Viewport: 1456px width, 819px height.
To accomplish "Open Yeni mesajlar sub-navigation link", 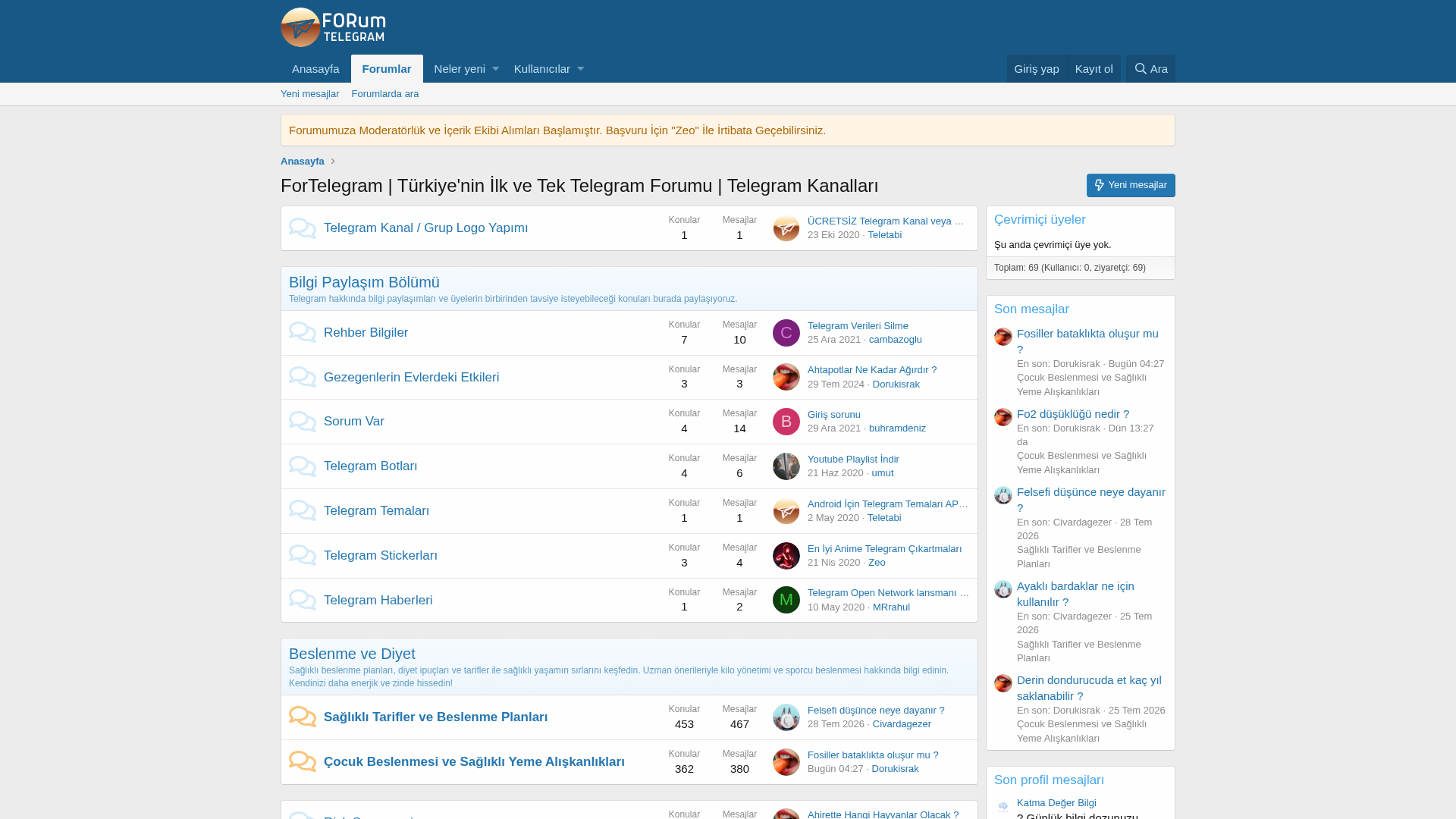I will point(310,94).
